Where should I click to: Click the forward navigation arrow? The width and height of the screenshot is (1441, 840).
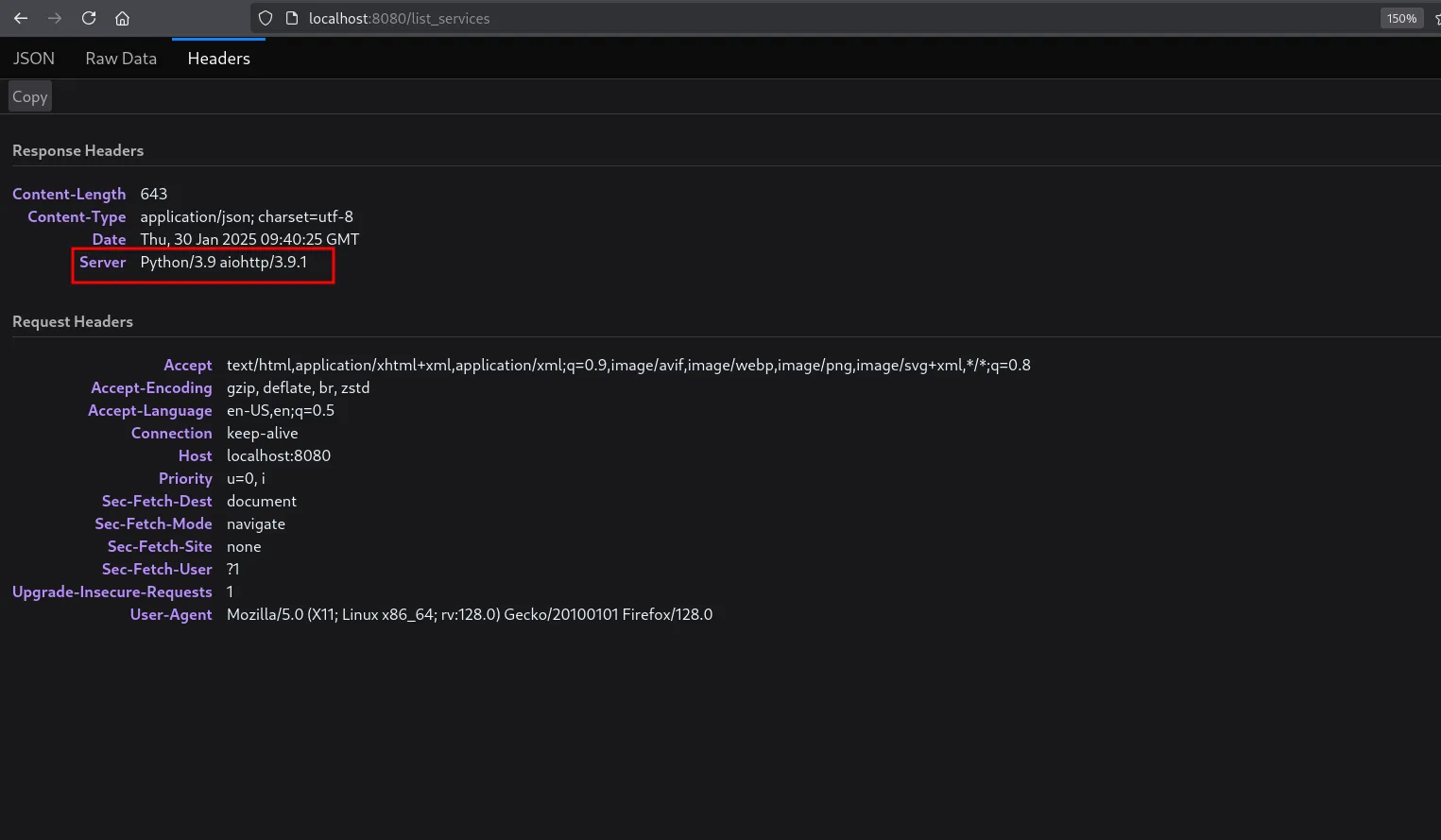(x=55, y=18)
